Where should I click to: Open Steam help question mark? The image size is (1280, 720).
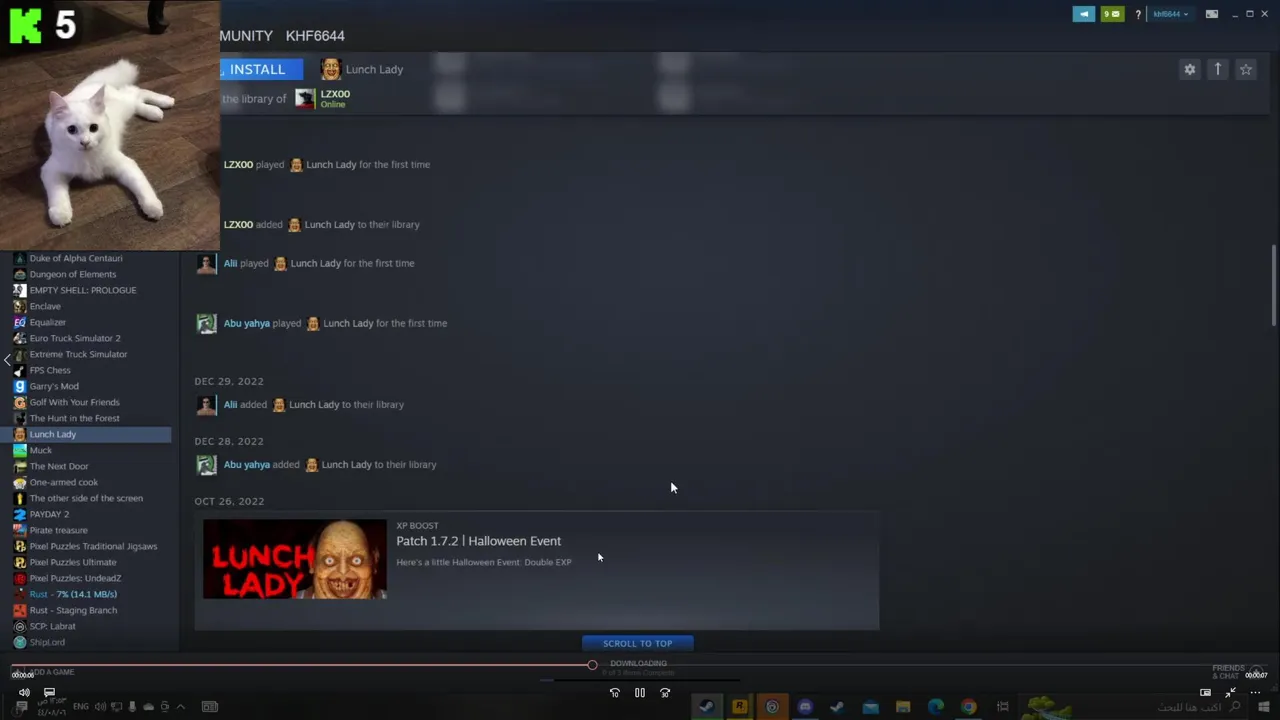[1138, 15]
